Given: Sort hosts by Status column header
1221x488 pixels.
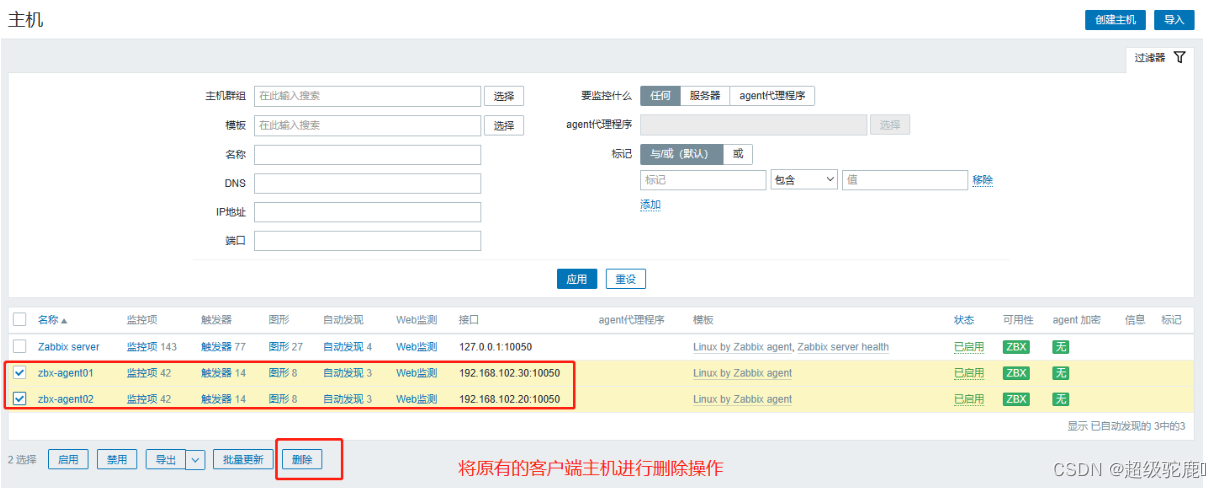Looking at the screenshot, I should 964,320.
